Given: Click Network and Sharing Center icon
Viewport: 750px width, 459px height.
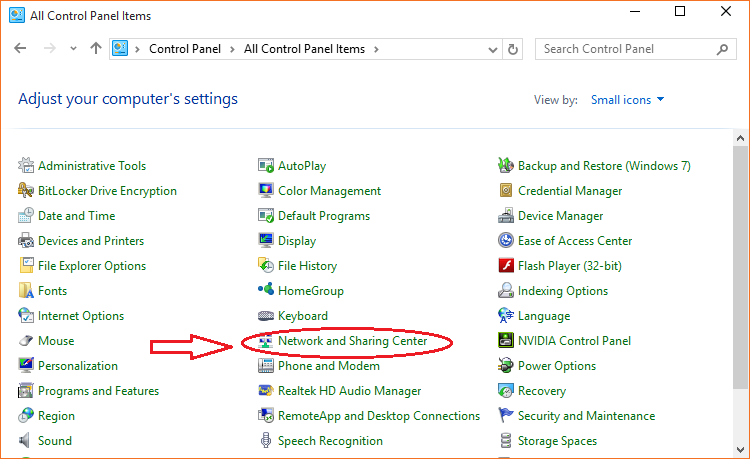Looking at the screenshot, I should [266, 340].
